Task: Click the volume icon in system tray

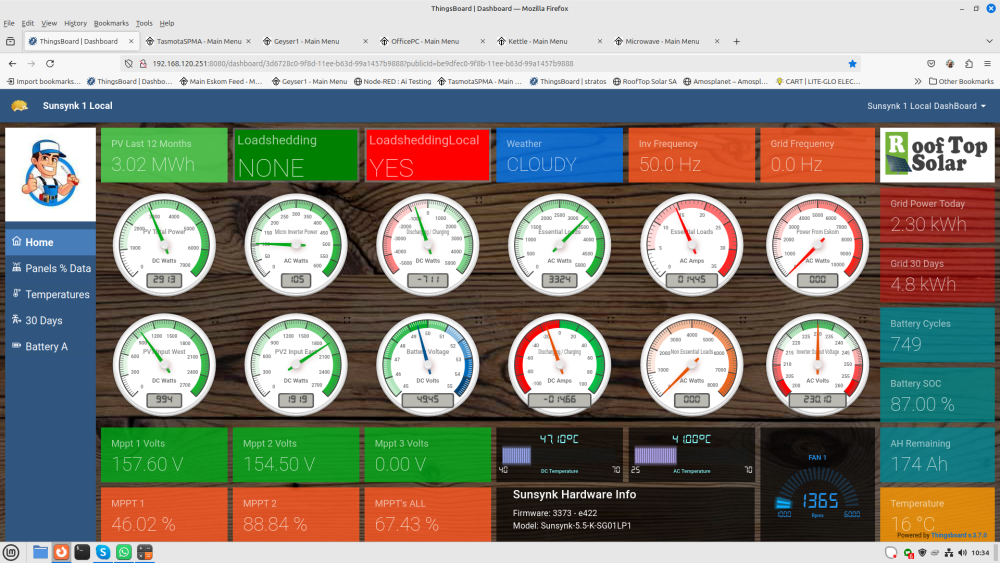Action: (962, 553)
